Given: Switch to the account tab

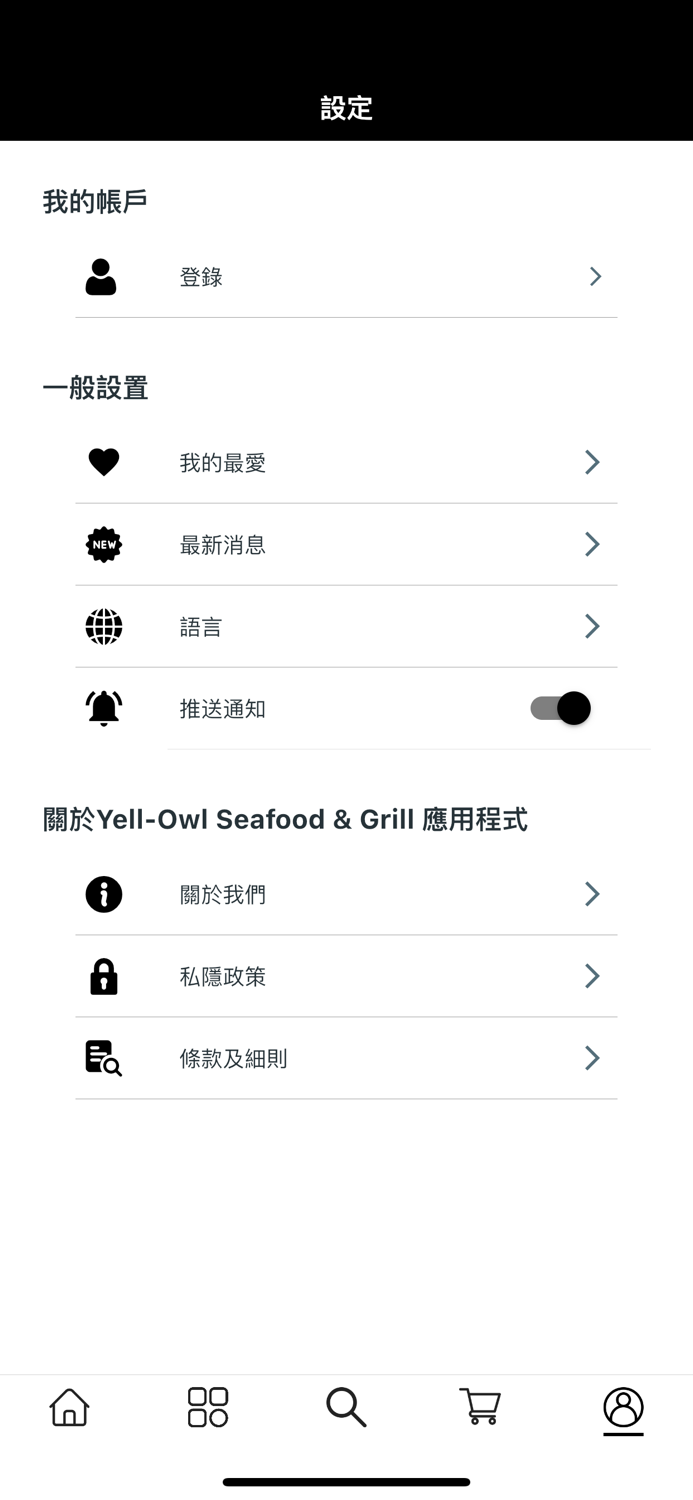Looking at the screenshot, I should pyautogui.click(x=622, y=1407).
